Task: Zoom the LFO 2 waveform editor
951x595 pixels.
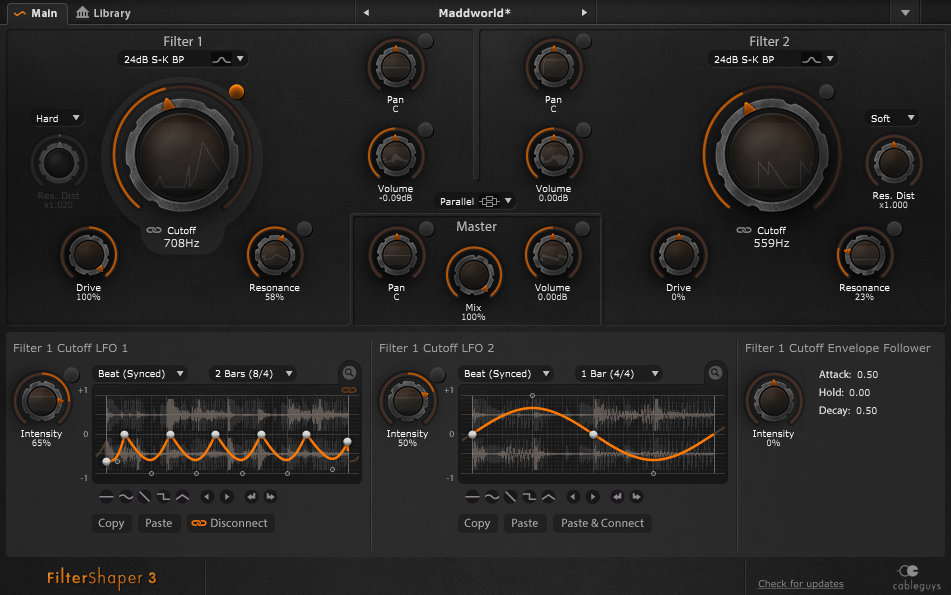Action: tap(716, 372)
